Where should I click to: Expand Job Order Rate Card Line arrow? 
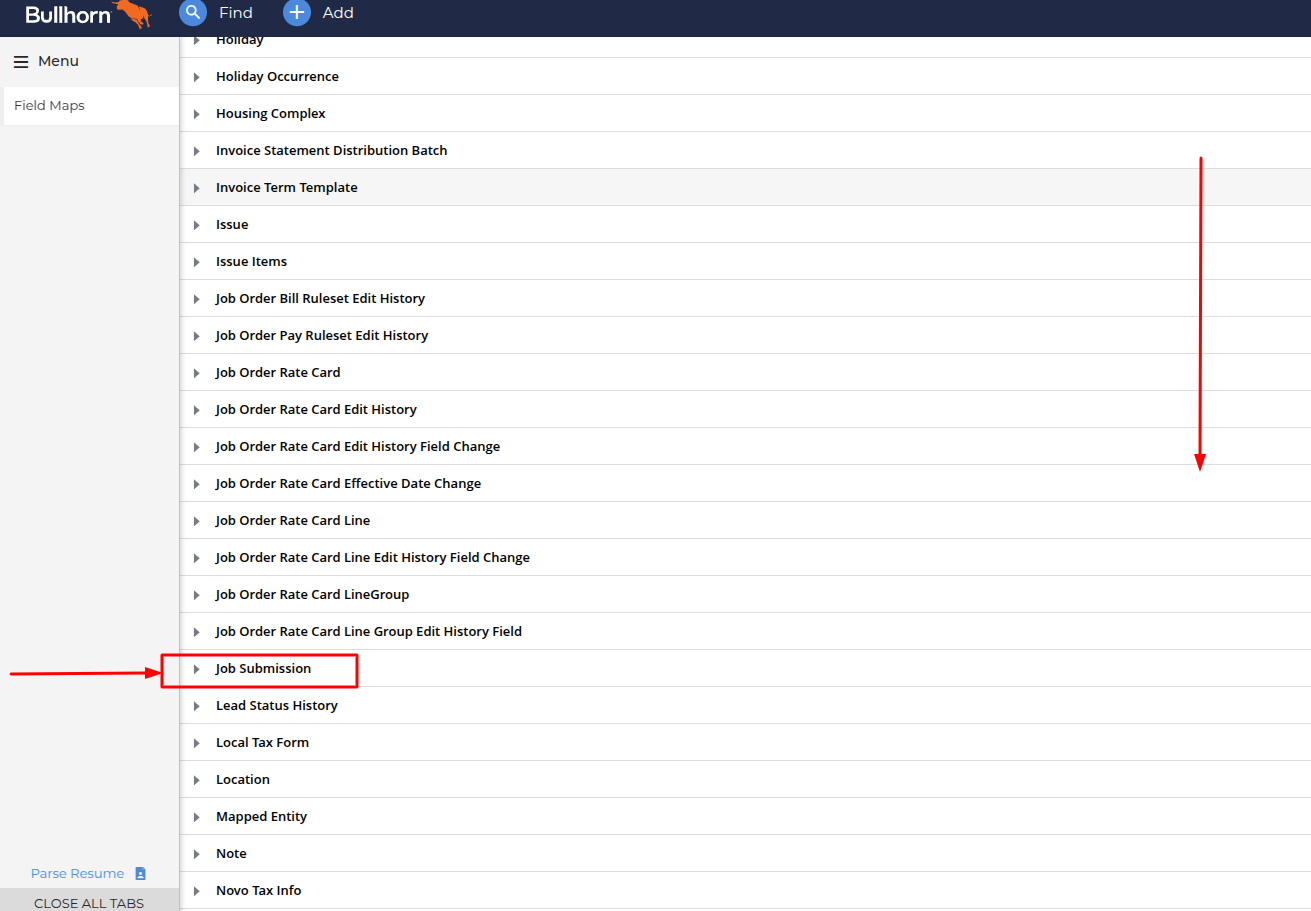pyautogui.click(x=197, y=521)
